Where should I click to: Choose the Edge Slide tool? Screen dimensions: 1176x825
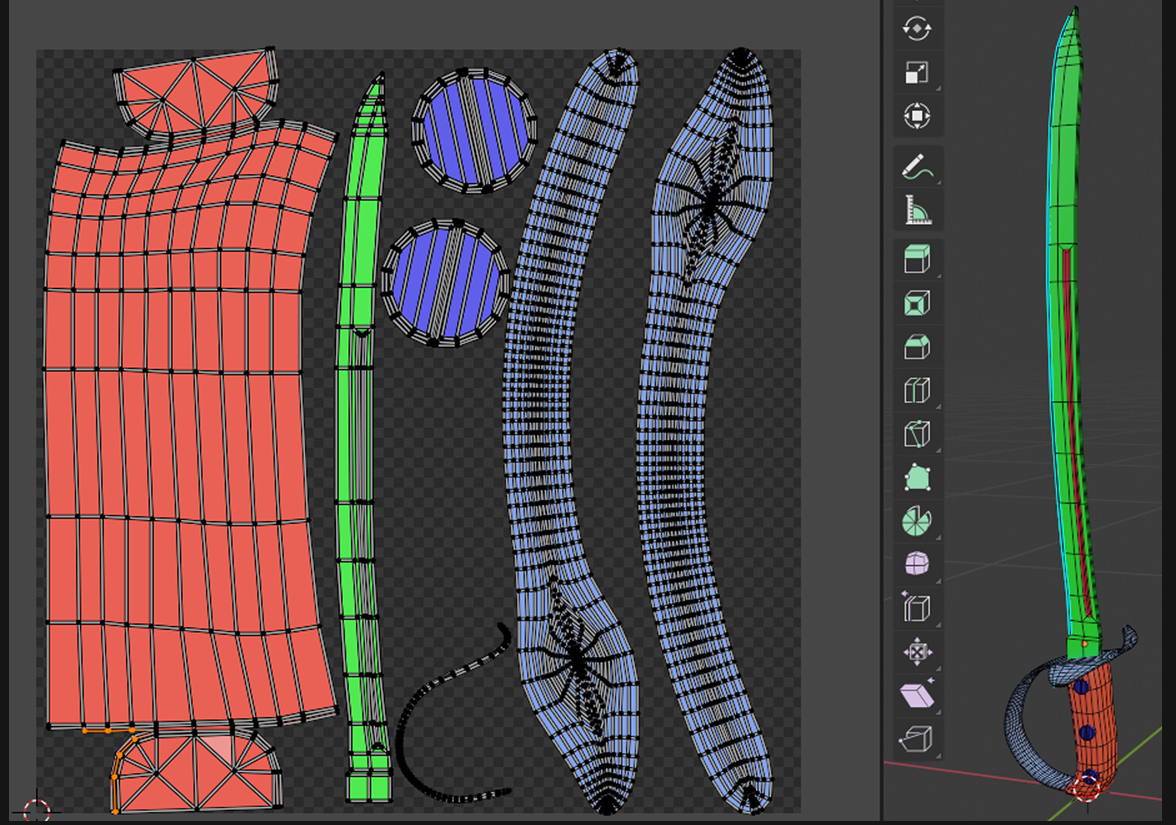[x=917, y=609]
